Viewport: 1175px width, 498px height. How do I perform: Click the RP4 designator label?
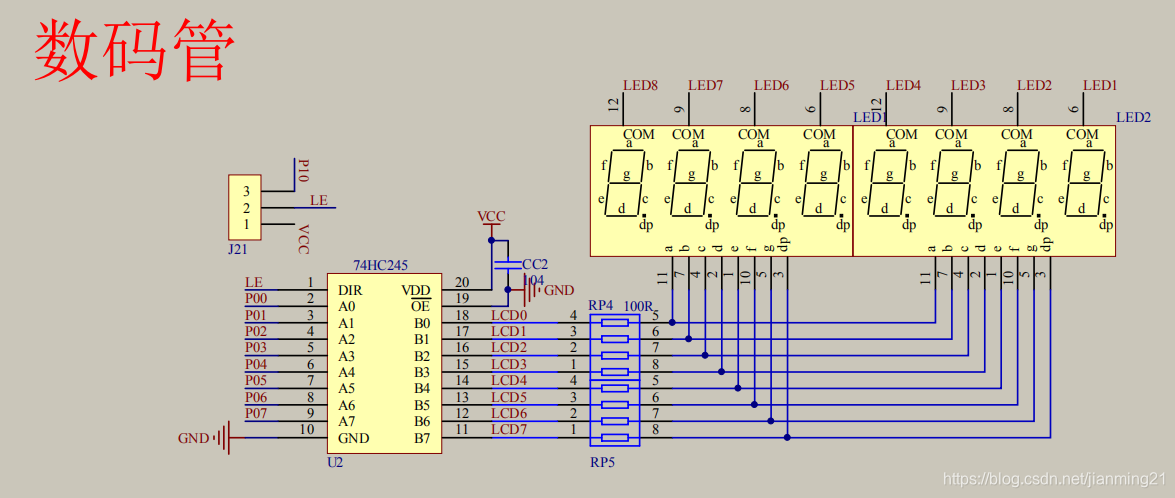click(x=601, y=306)
